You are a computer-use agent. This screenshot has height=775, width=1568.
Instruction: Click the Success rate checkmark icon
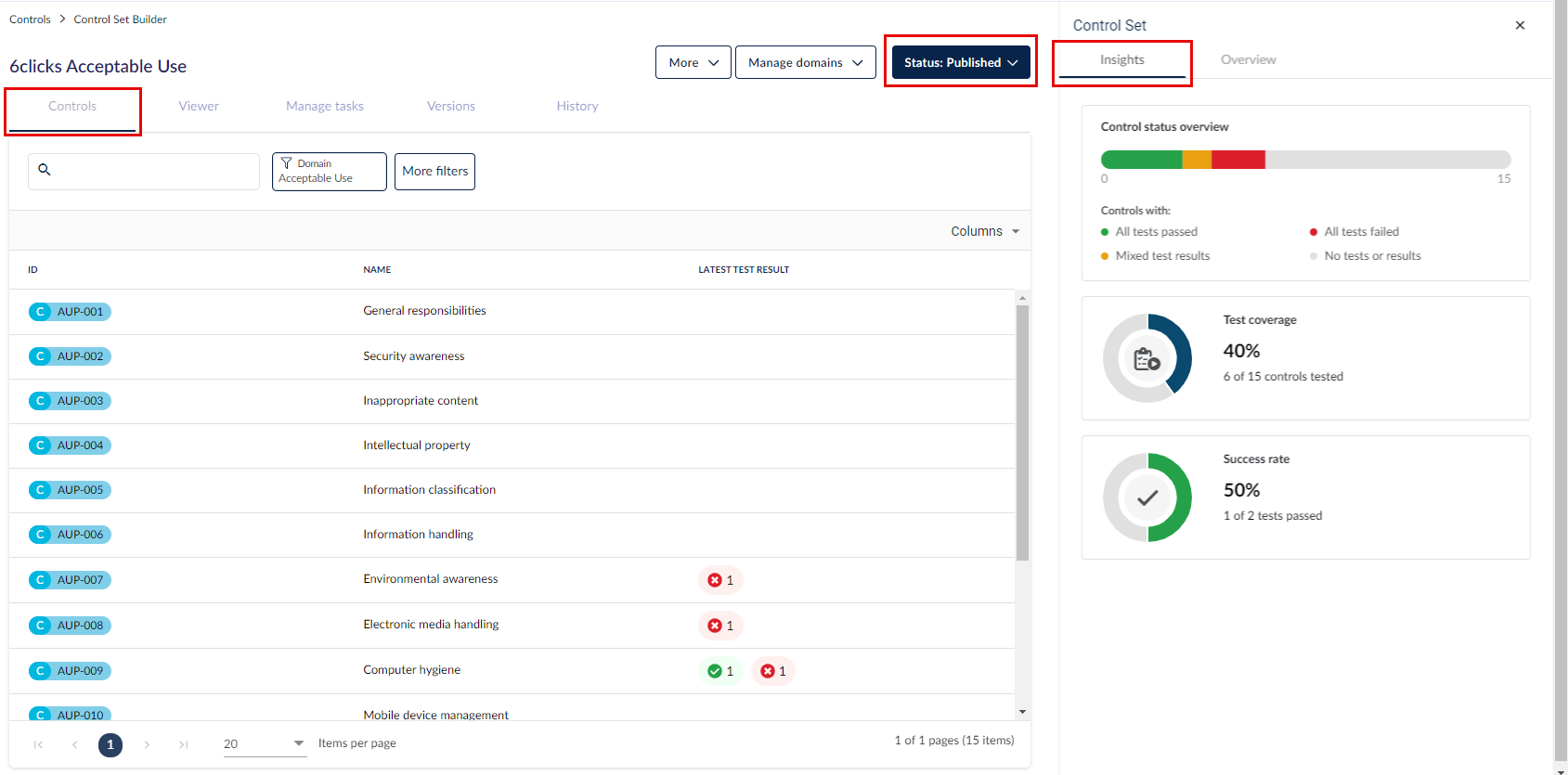point(1147,497)
